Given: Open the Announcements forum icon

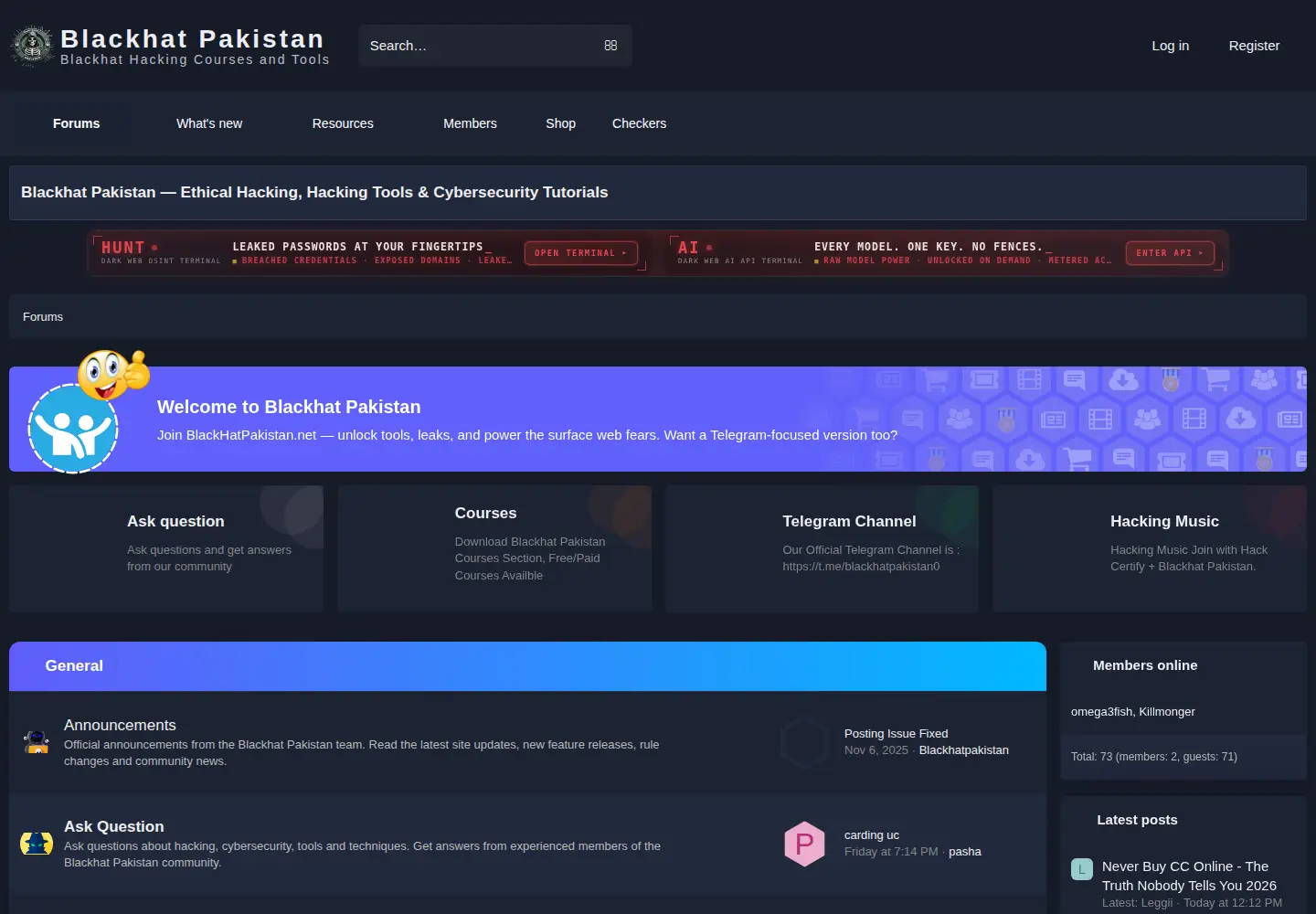Looking at the screenshot, I should click(x=37, y=742).
